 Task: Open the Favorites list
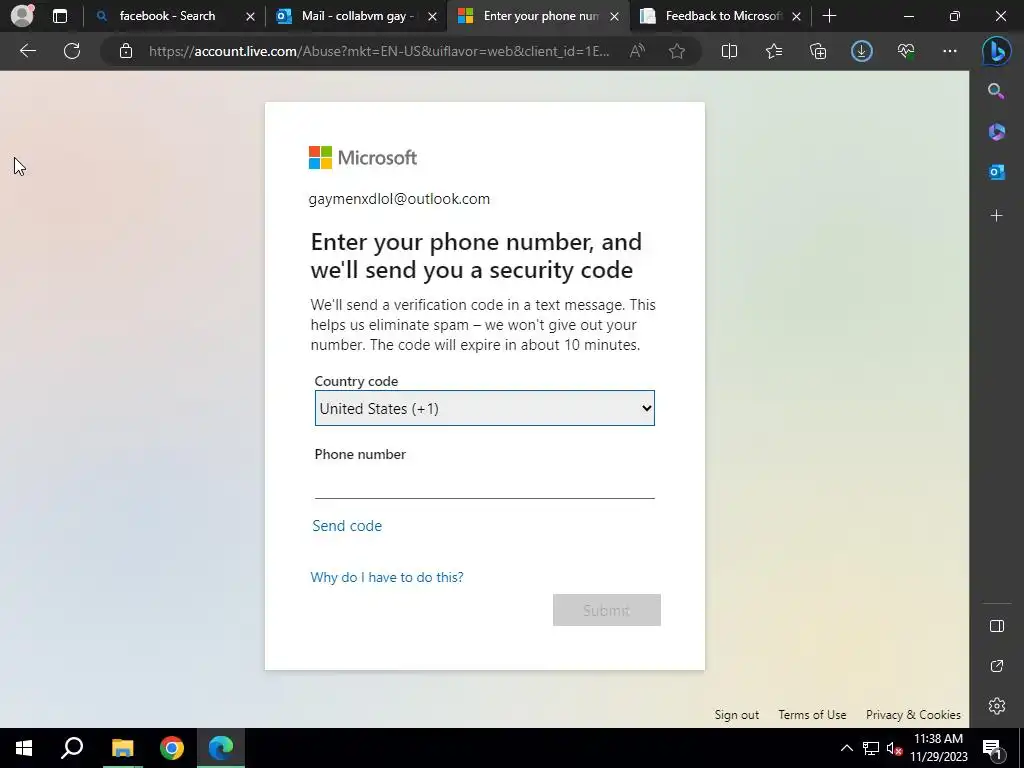tap(774, 51)
